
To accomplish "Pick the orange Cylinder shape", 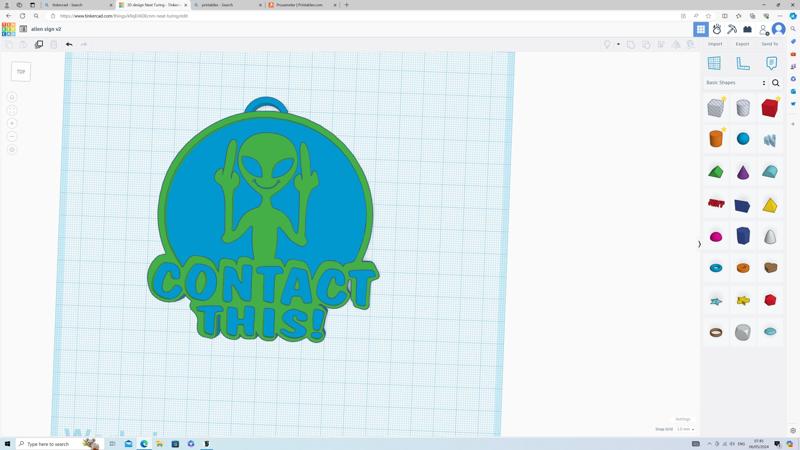I will point(716,138).
